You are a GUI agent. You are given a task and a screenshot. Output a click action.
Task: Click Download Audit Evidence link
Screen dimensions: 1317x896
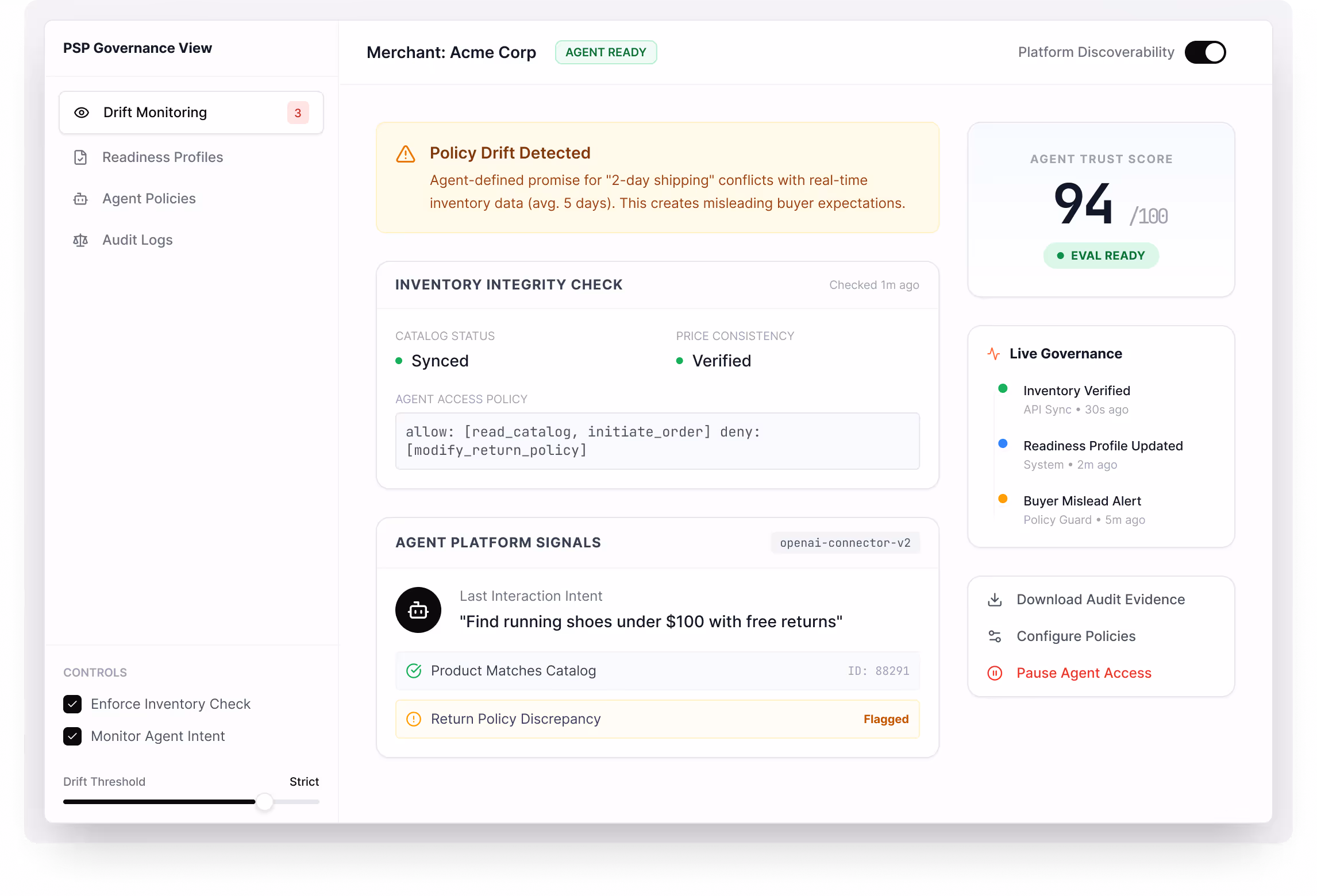tap(1100, 600)
